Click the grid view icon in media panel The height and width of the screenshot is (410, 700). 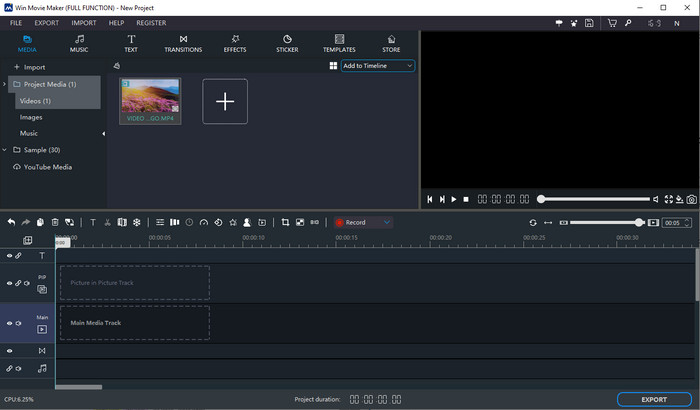click(x=333, y=66)
